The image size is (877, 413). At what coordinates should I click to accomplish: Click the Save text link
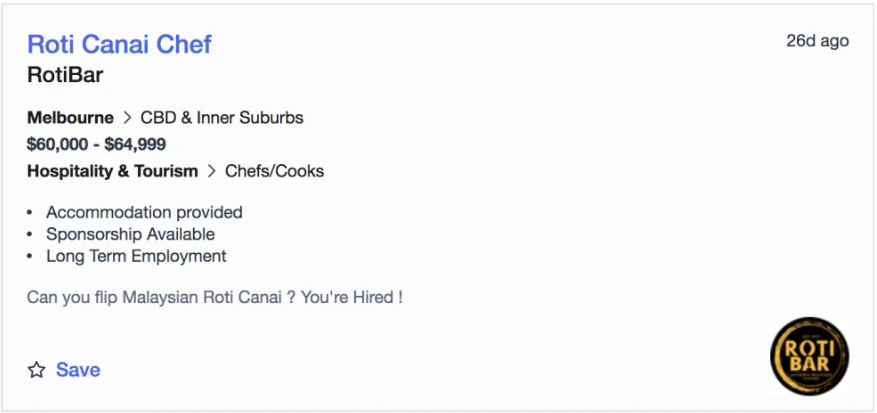point(78,370)
